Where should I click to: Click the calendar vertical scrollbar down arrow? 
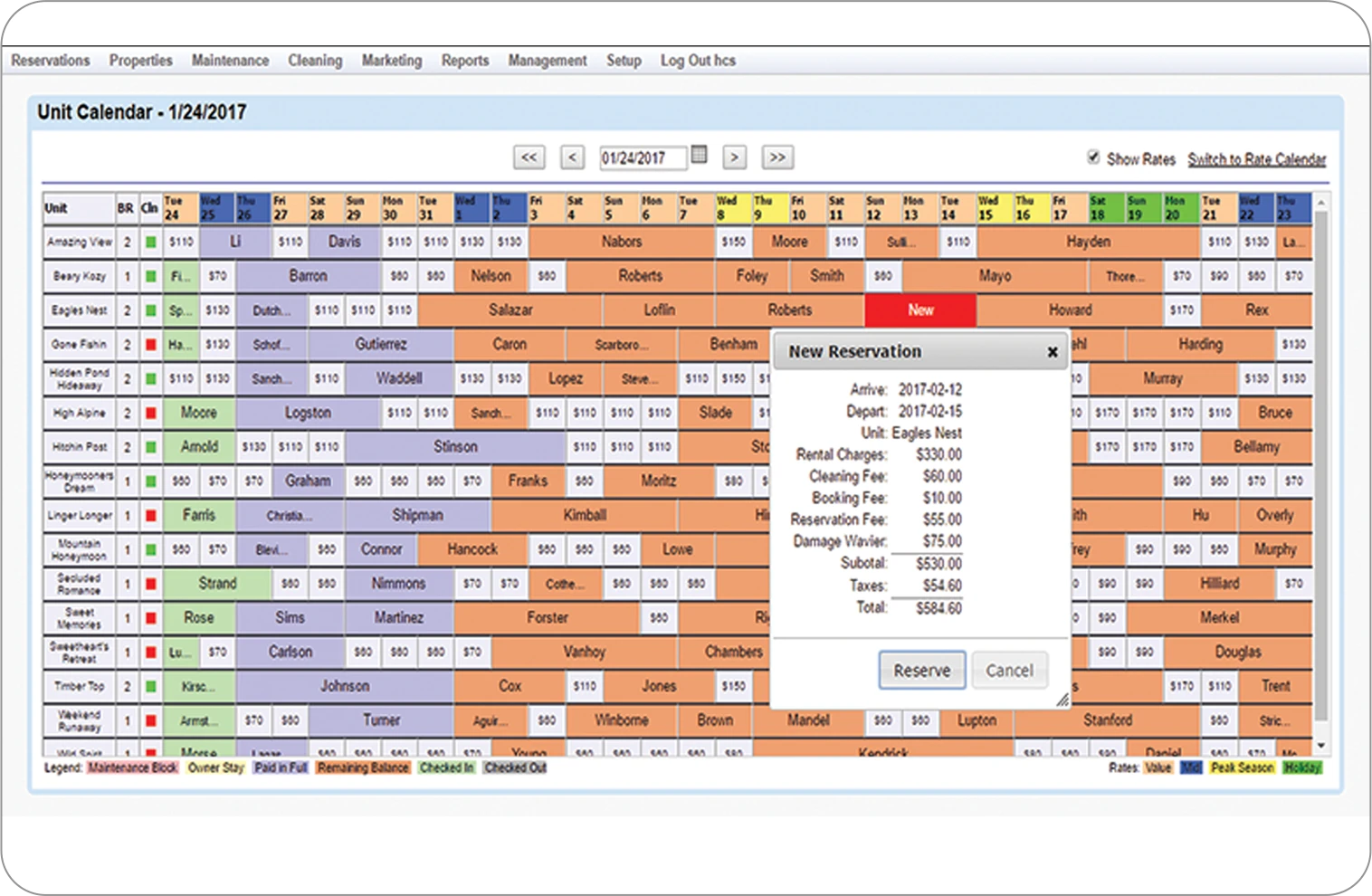[x=1321, y=746]
